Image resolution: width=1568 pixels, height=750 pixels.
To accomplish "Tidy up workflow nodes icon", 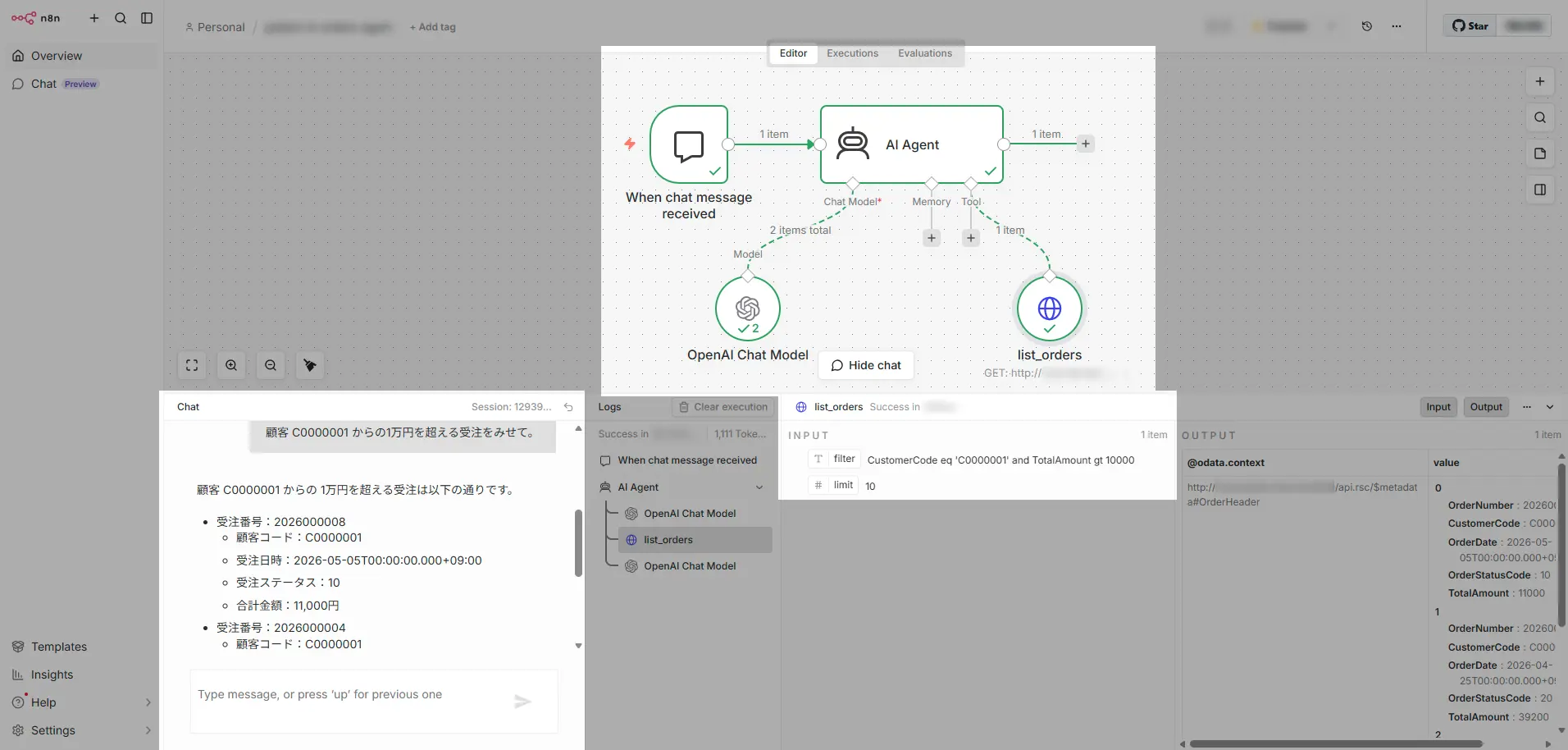I will [x=310, y=365].
